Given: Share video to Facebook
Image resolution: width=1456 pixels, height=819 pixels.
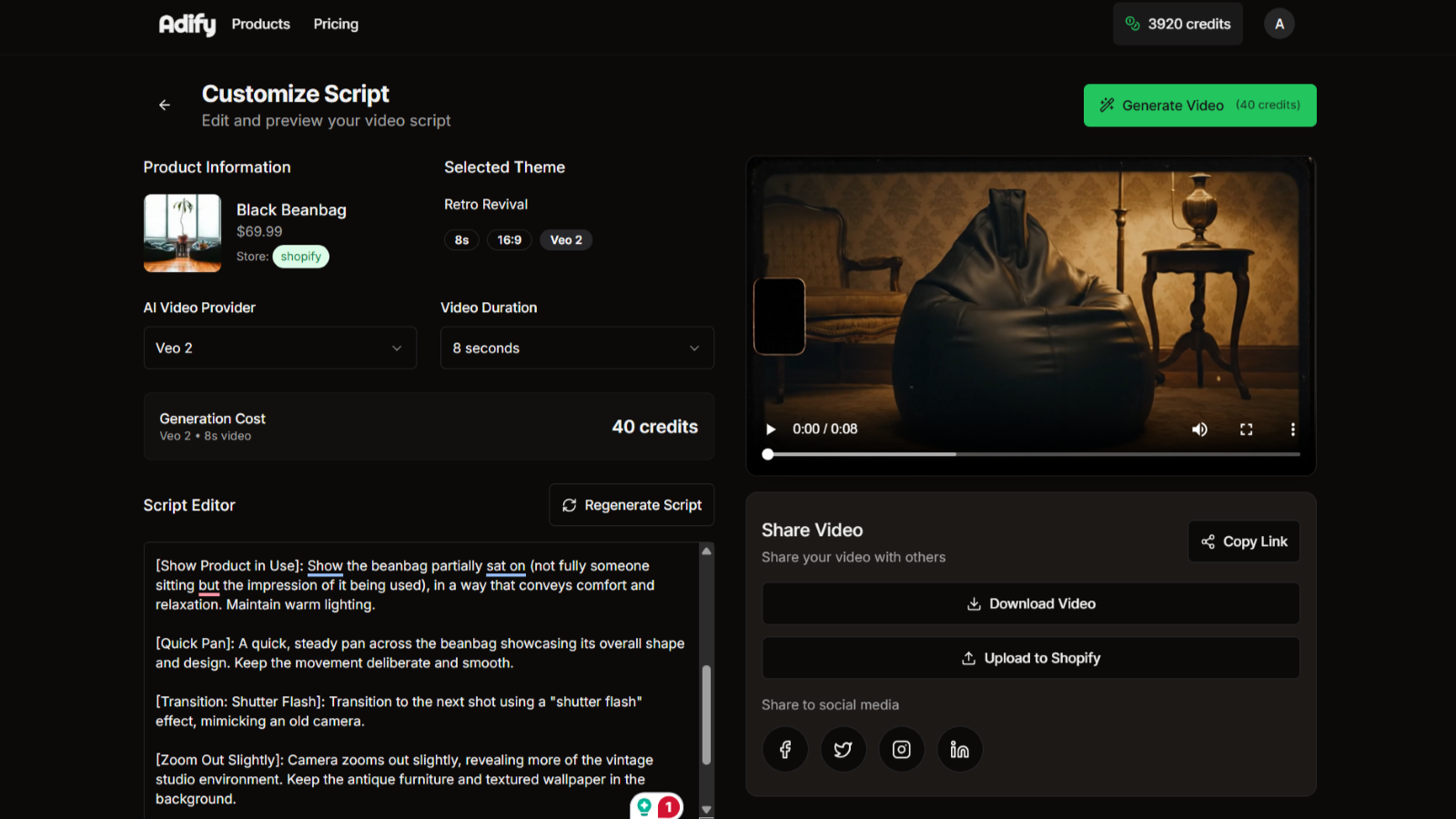Looking at the screenshot, I should (x=785, y=749).
